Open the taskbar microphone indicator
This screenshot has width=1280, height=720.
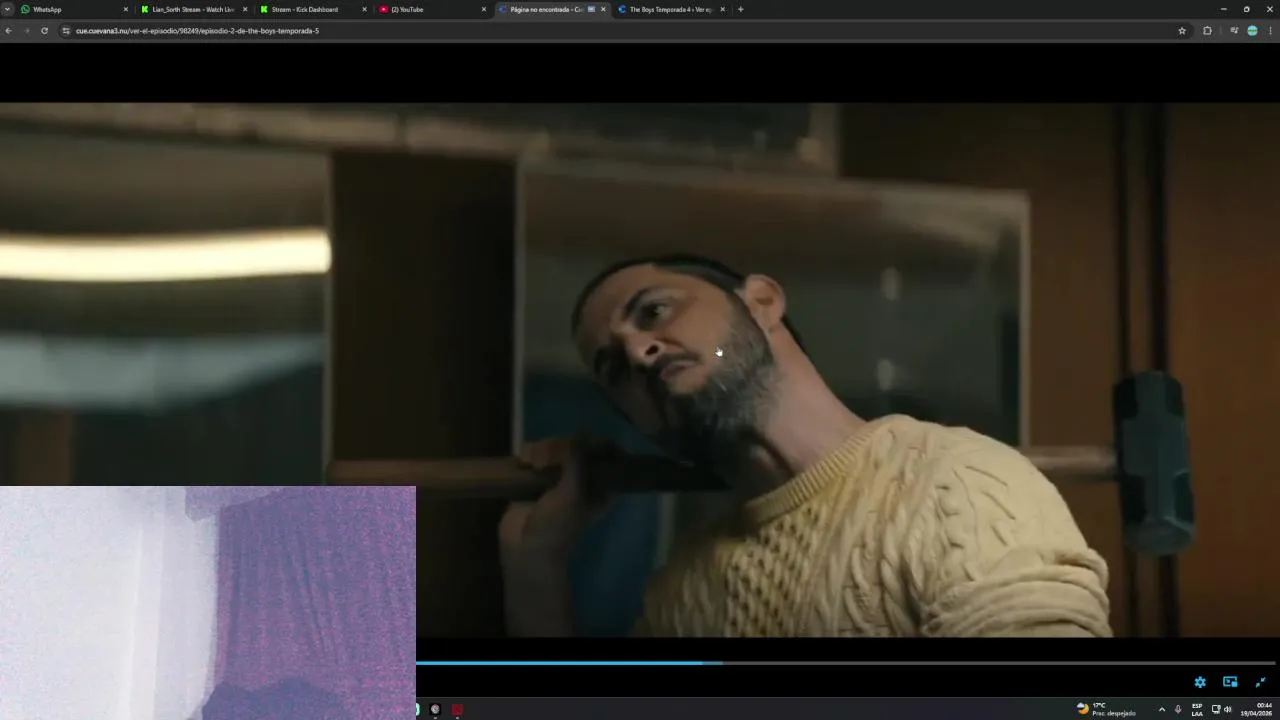tap(1178, 709)
